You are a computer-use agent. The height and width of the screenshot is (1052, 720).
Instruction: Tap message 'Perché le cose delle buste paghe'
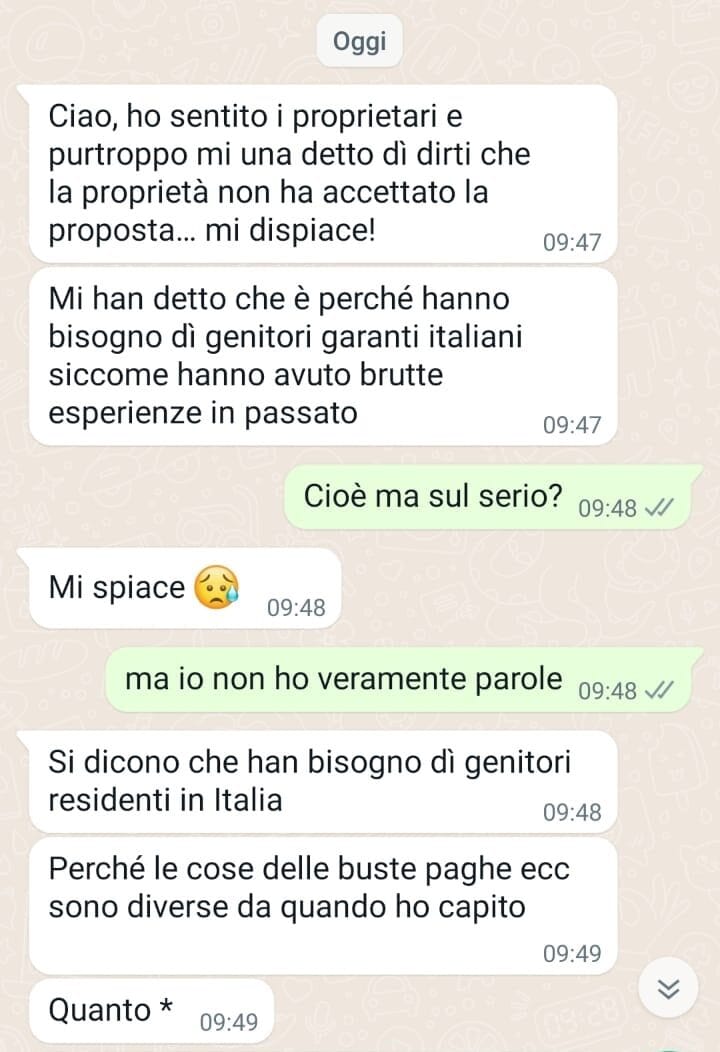pyautogui.click(x=323, y=906)
